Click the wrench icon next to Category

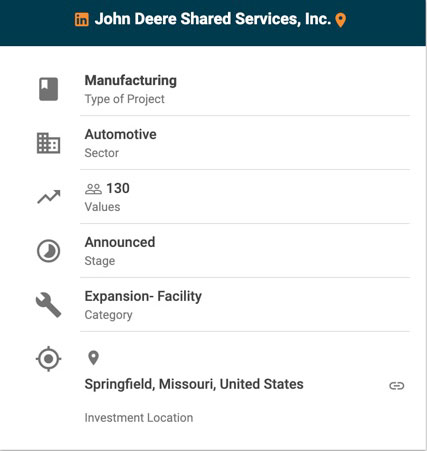(x=49, y=305)
